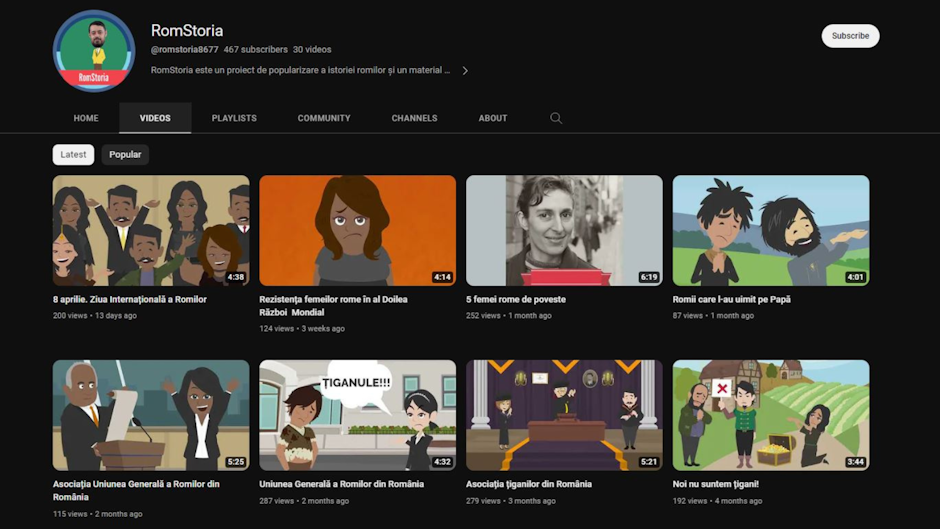The image size is (940, 529).
Task: Switch to the Home tab
Action: 86,118
